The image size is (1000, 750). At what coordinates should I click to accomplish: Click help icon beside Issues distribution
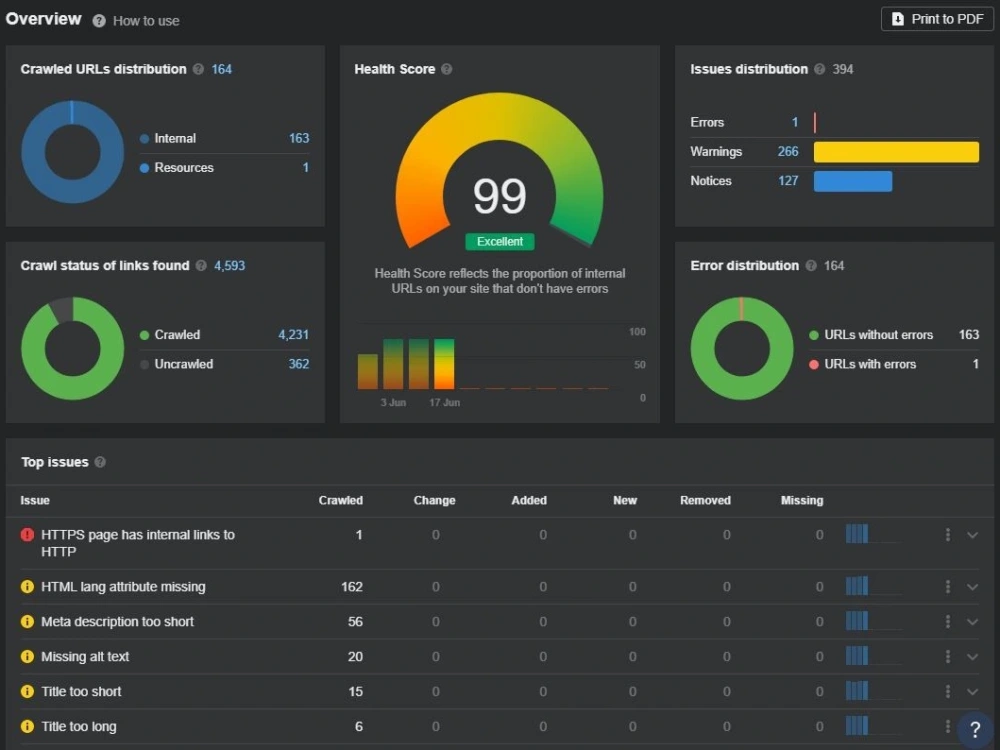820,69
